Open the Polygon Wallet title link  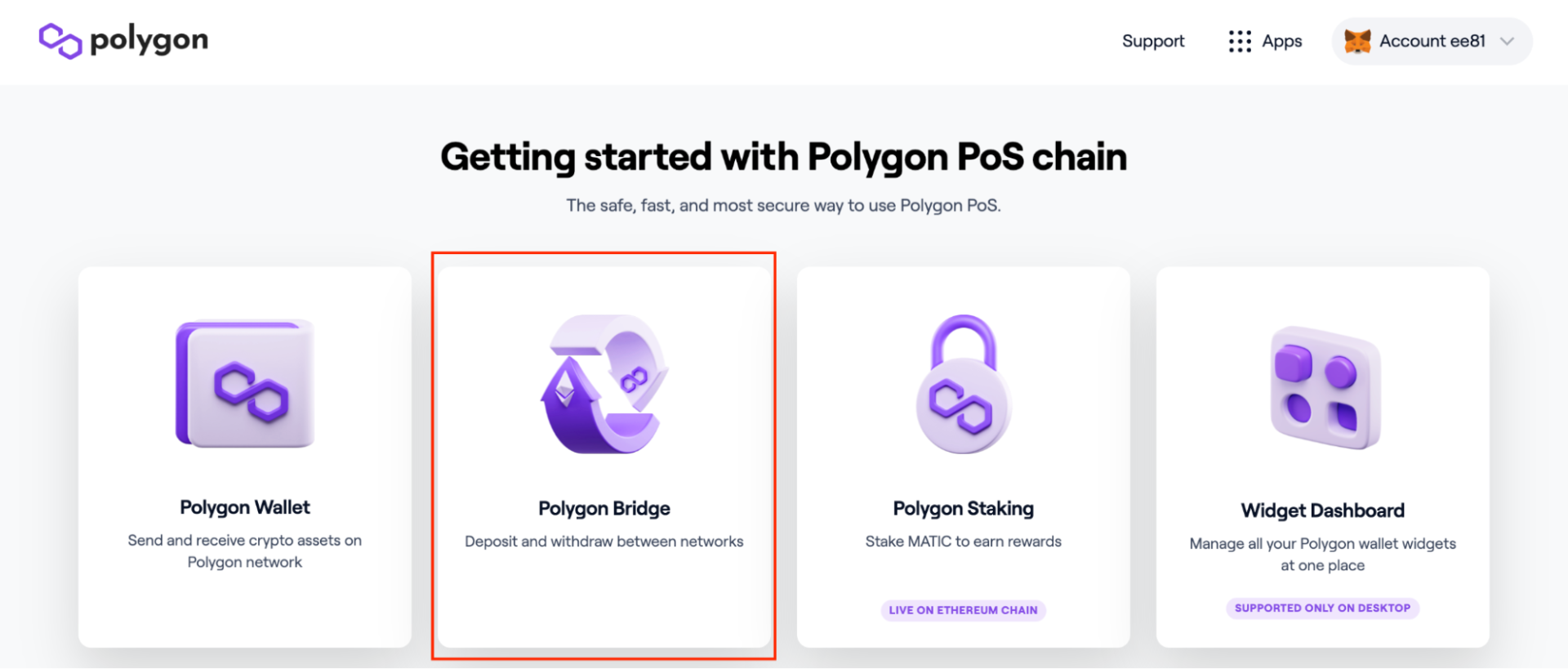pos(245,507)
